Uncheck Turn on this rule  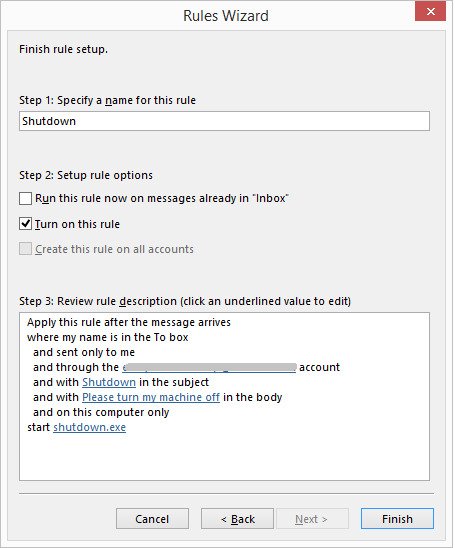(26, 224)
